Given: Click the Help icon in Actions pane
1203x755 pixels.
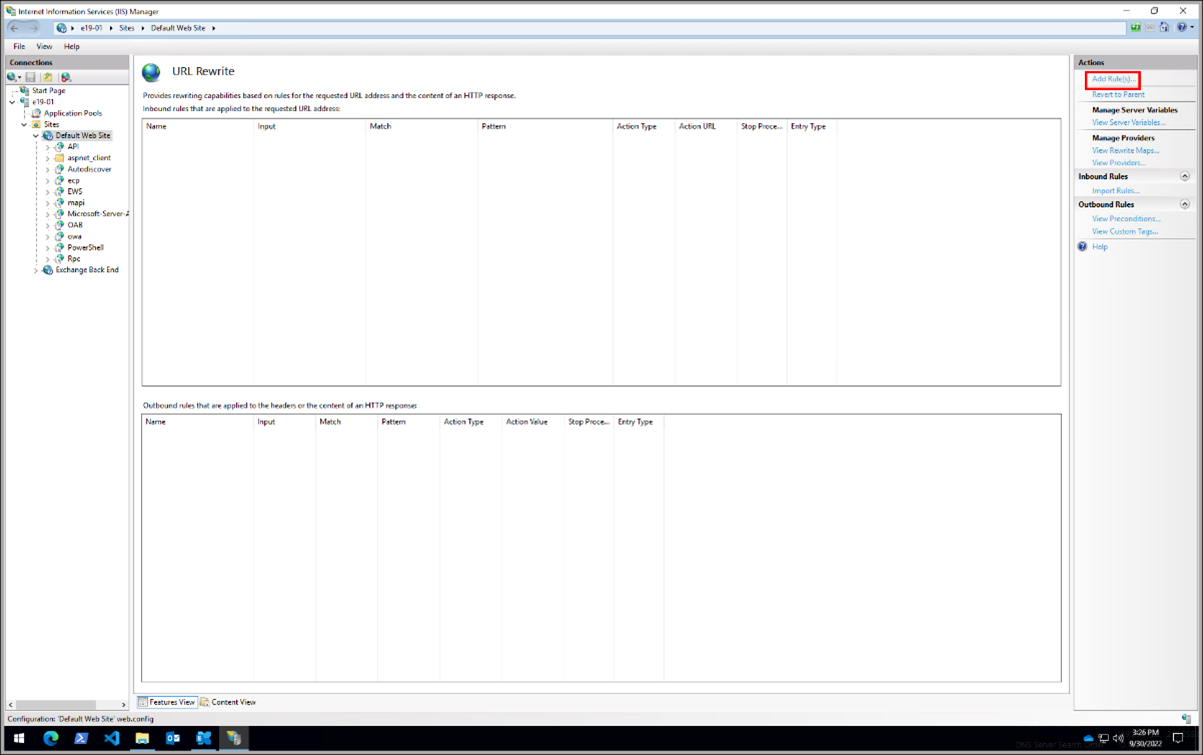Looking at the screenshot, I should 1082,246.
